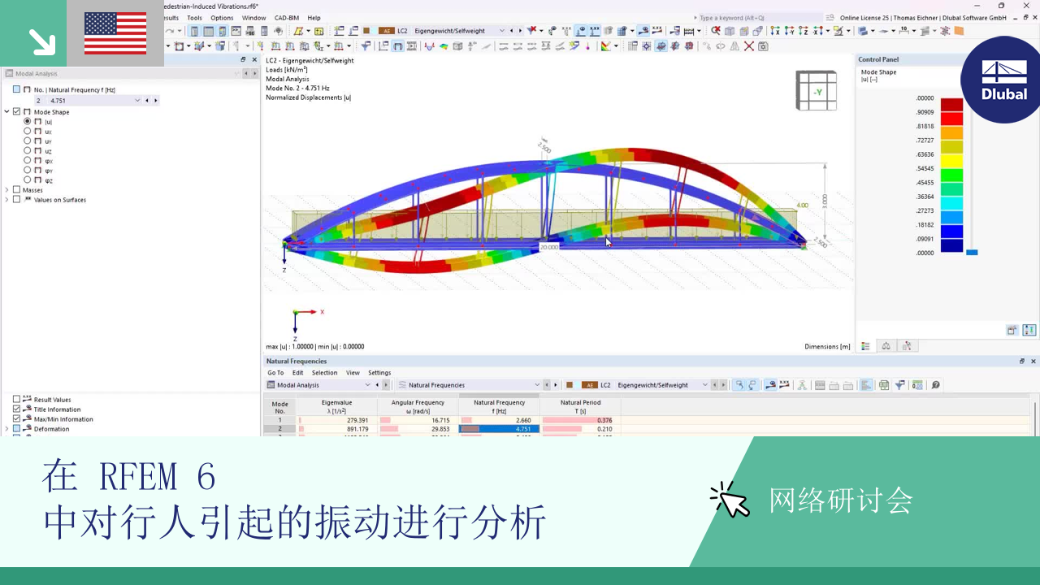The height and width of the screenshot is (585, 1040).
Task: Click the scale balance icon below Control Panel
Action: 886,346
